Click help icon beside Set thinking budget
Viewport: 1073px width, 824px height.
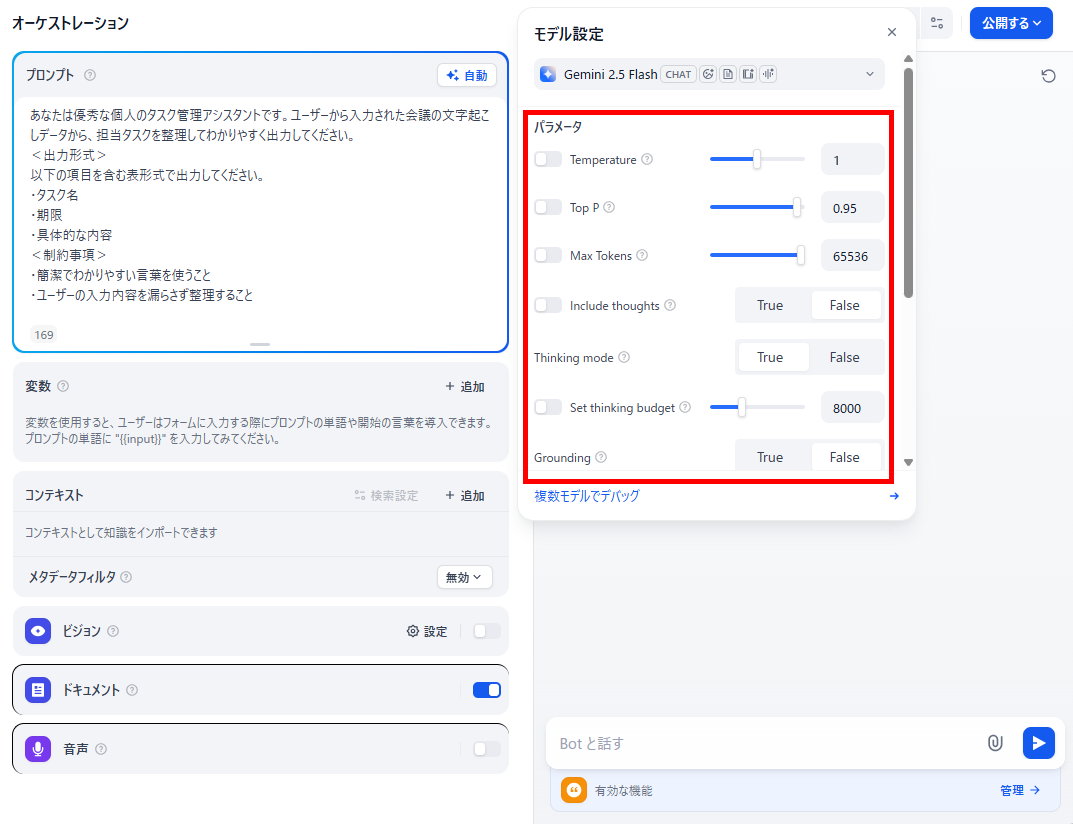coord(685,407)
